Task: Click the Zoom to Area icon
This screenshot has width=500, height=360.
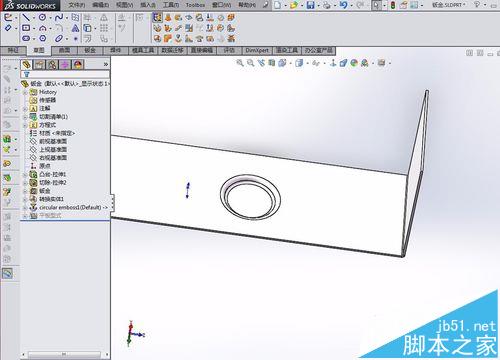Action: click(250, 63)
